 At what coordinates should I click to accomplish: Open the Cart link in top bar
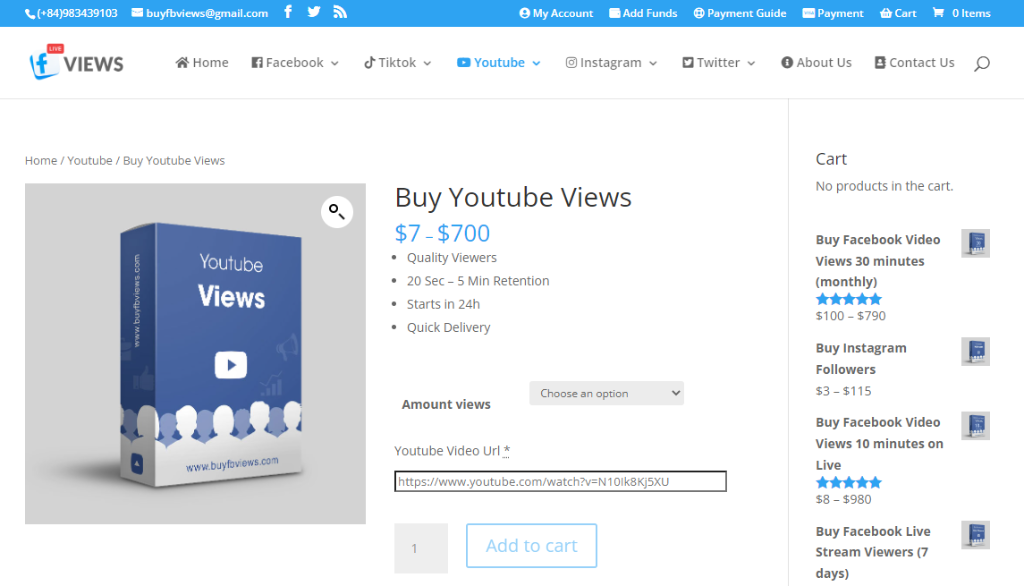(x=898, y=13)
